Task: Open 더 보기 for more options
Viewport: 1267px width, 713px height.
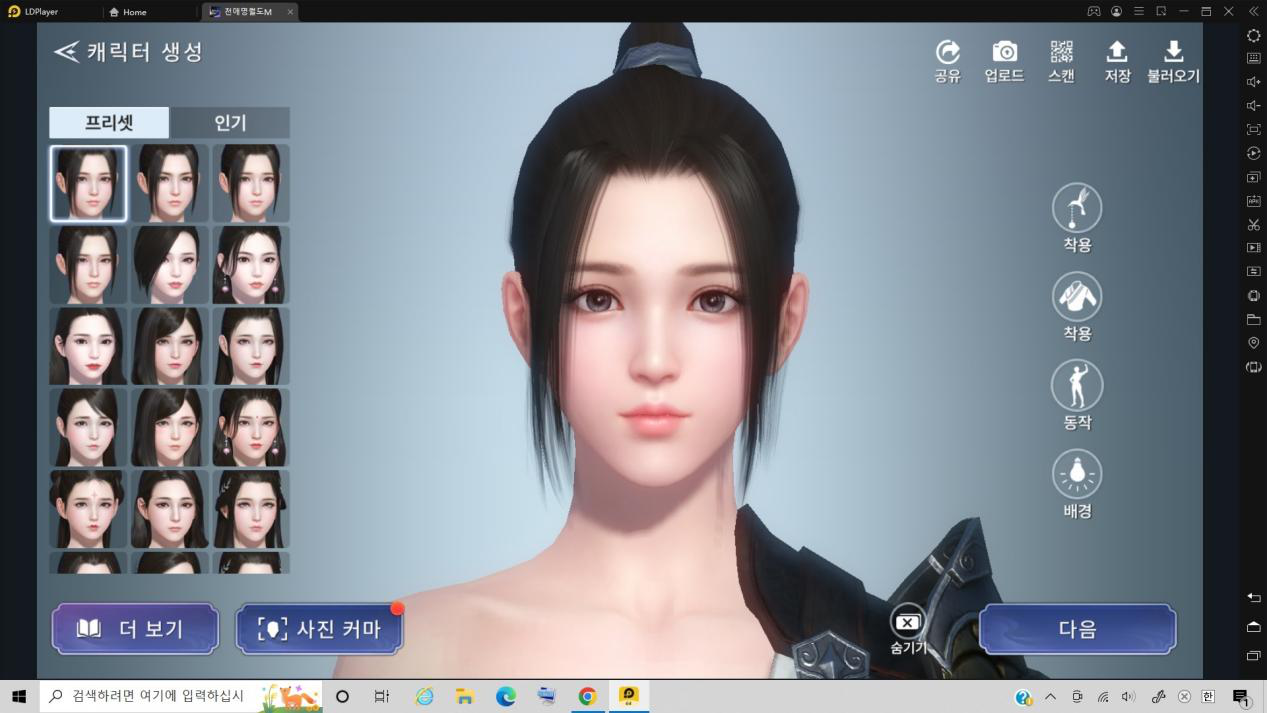Action: point(135,629)
